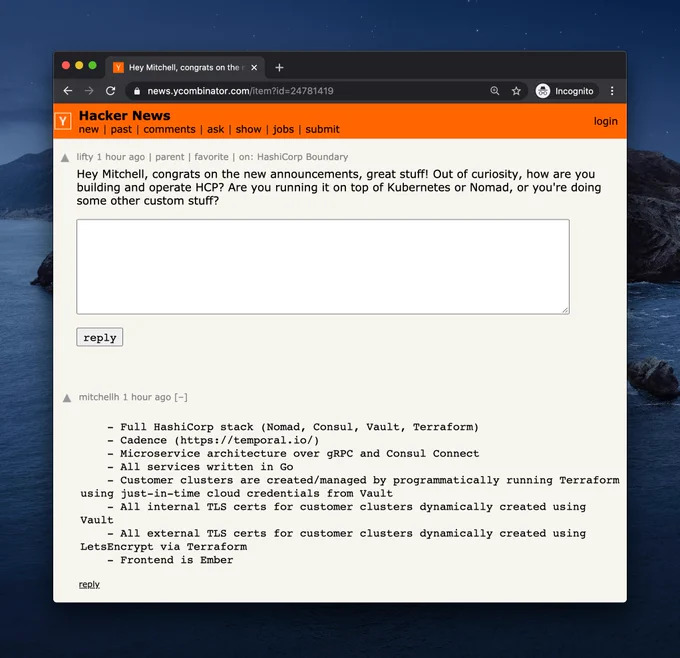Click the yellow macOS minimize button
The height and width of the screenshot is (658, 680).
[79, 65]
